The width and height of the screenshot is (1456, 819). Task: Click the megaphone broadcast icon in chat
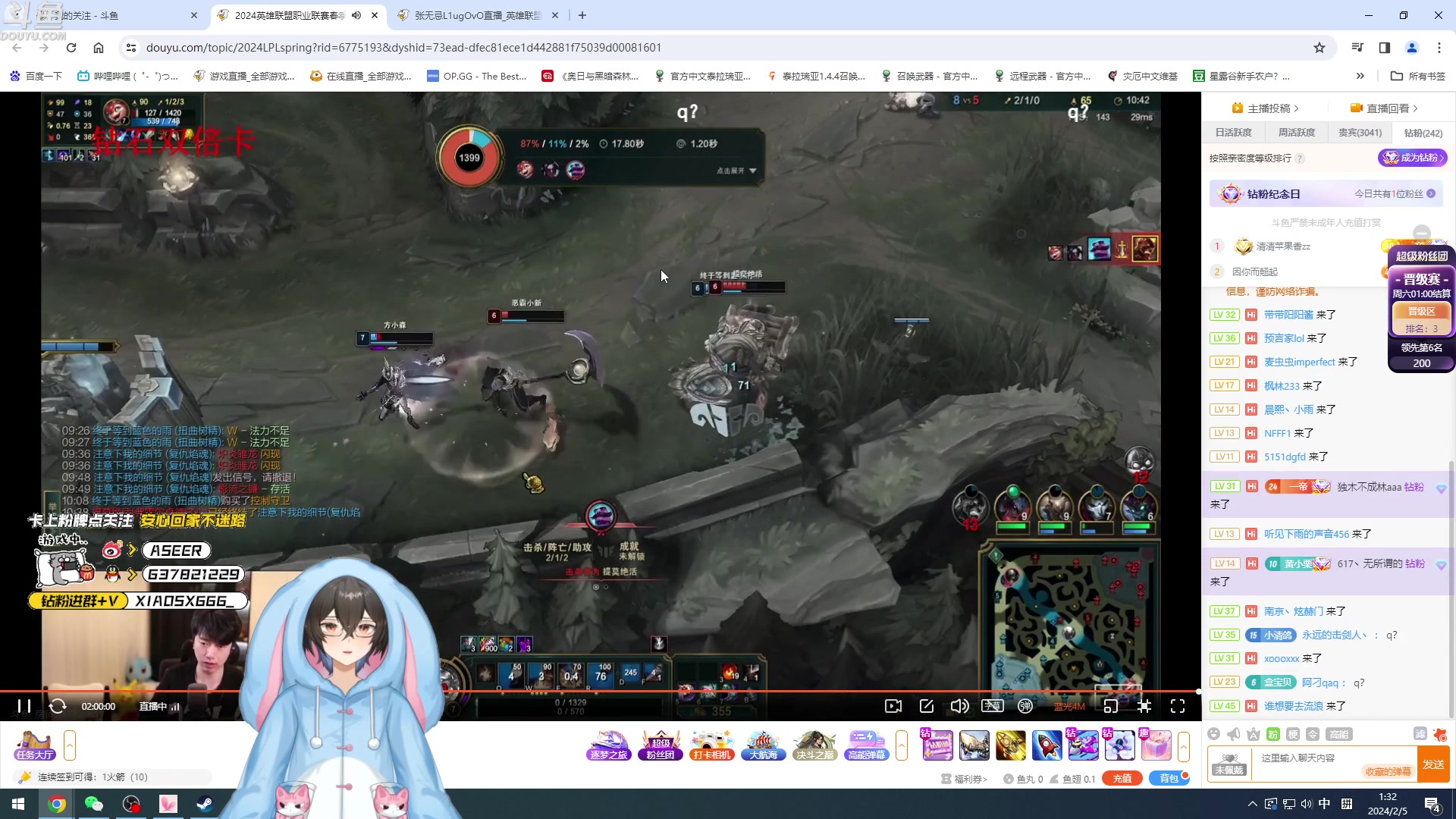coord(1234,734)
